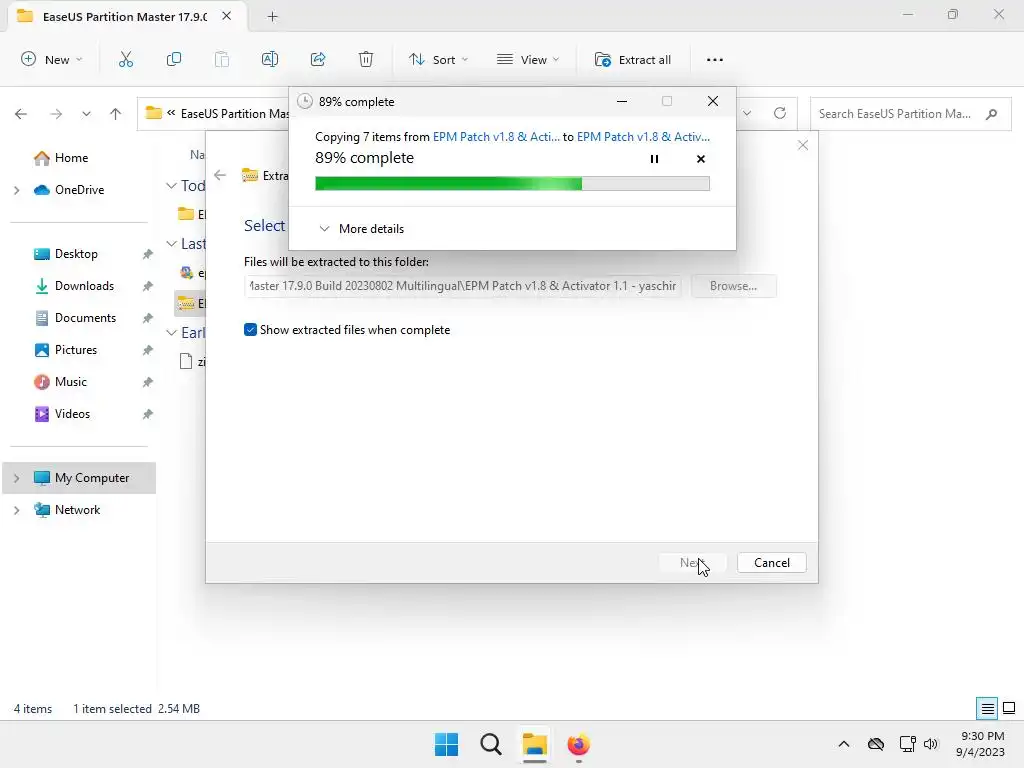Click the Extract all button
Screen dimensions: 1024x768
632,59
